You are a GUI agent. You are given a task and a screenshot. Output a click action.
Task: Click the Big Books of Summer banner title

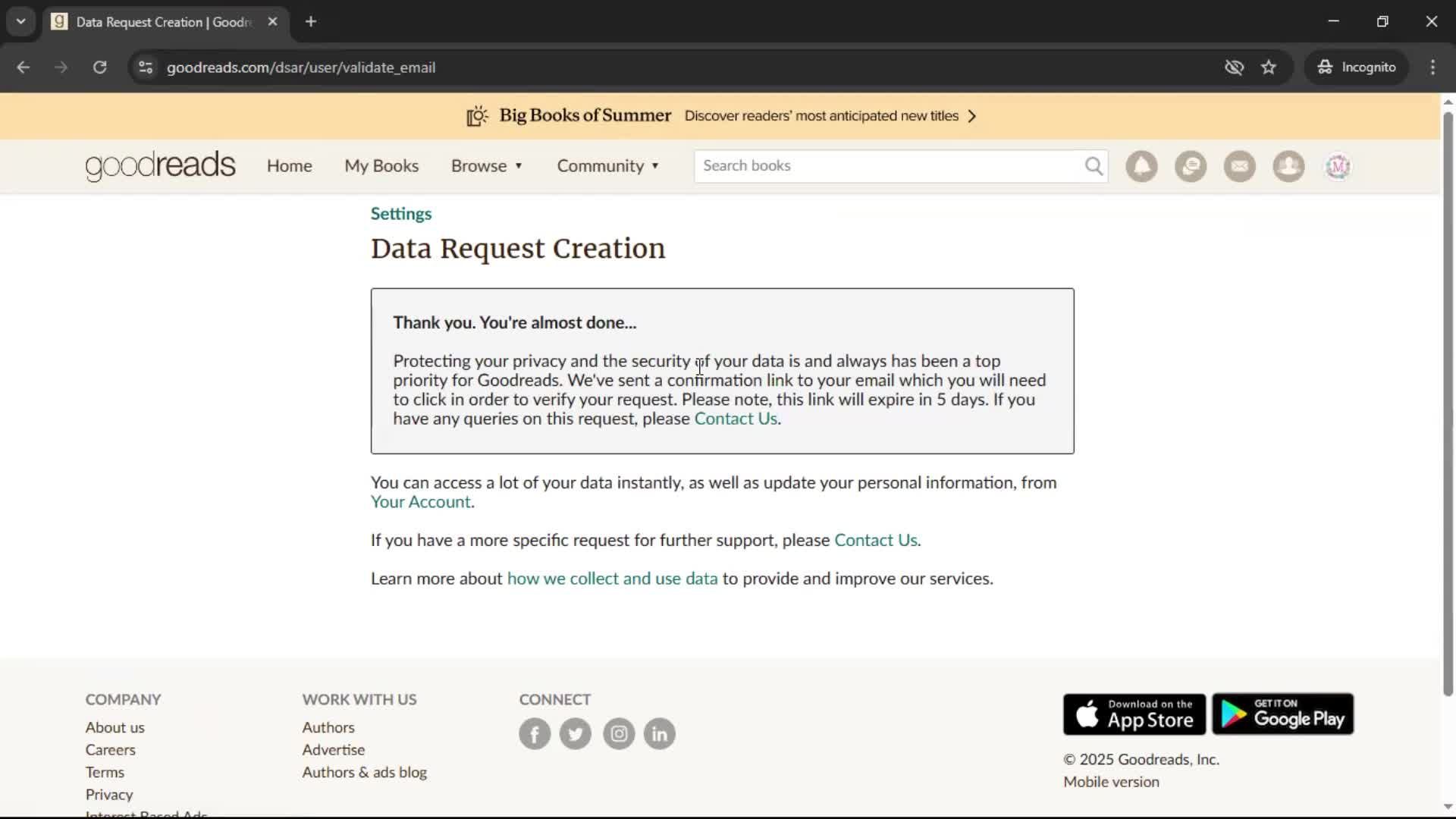(x=585, y=115)
